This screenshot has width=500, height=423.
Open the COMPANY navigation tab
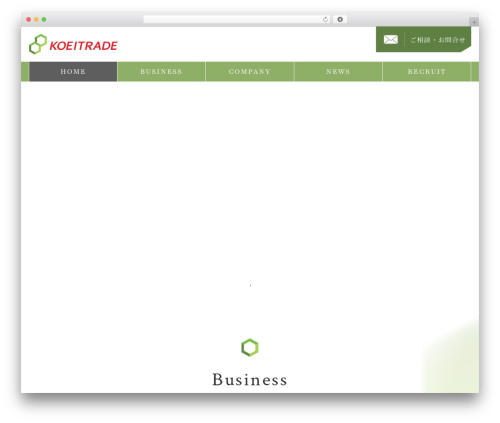250,72
